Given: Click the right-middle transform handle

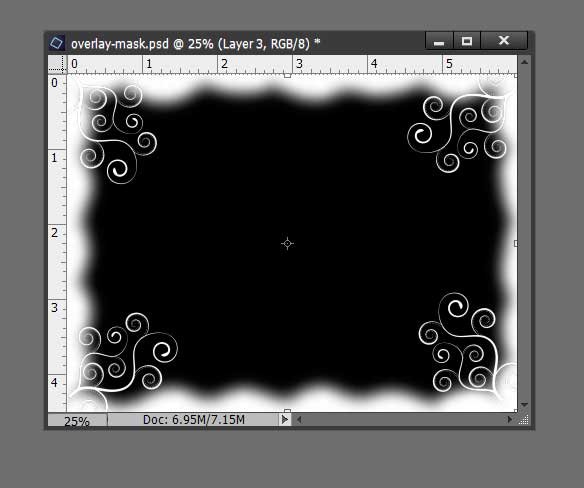Looking at the screenshot, I should click(515, 243).
